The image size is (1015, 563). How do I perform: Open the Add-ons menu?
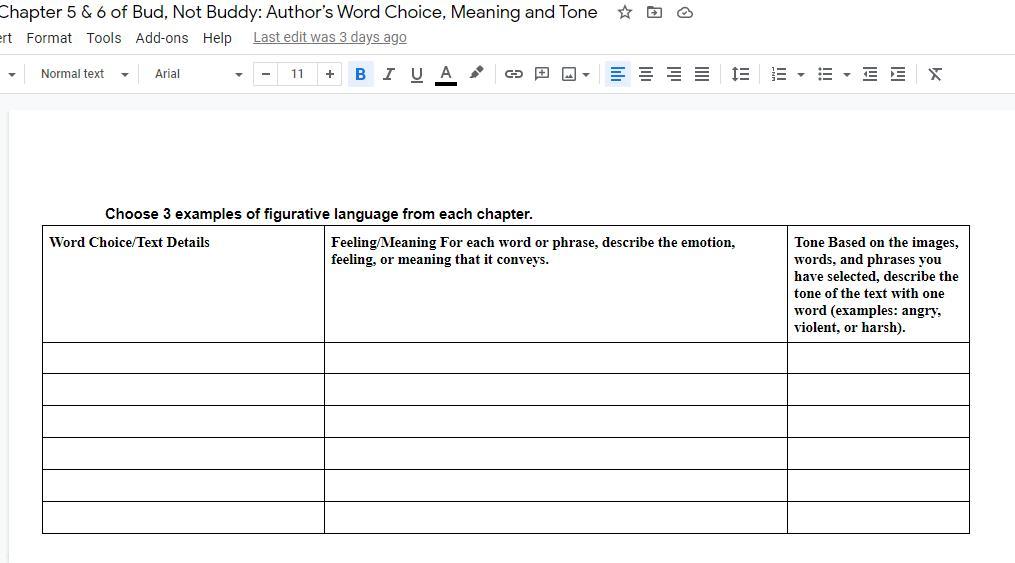point(161,38)
